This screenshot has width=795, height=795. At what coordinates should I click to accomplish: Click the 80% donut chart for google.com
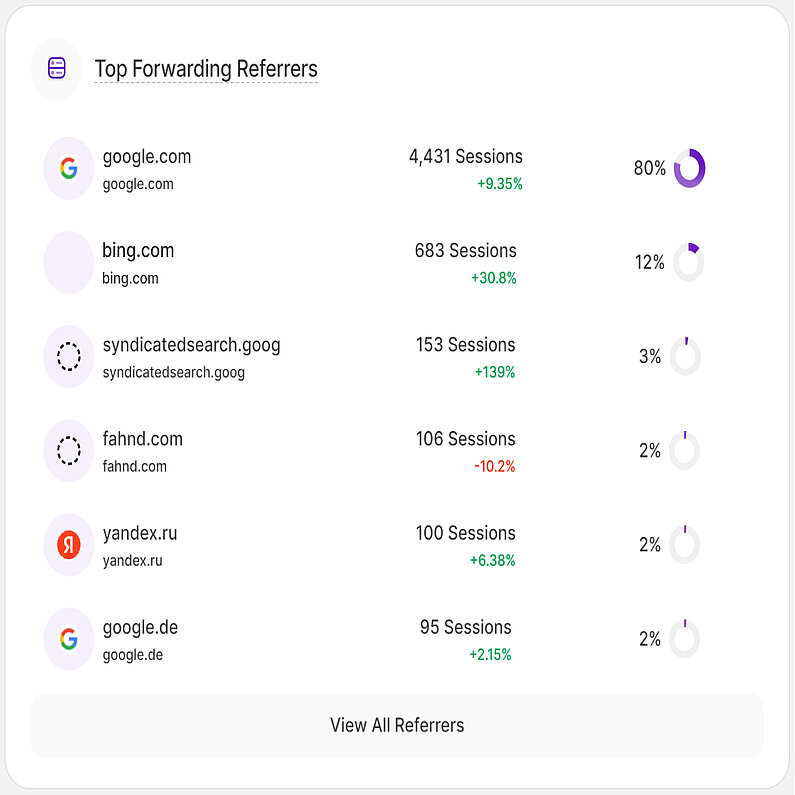(689, 168)
